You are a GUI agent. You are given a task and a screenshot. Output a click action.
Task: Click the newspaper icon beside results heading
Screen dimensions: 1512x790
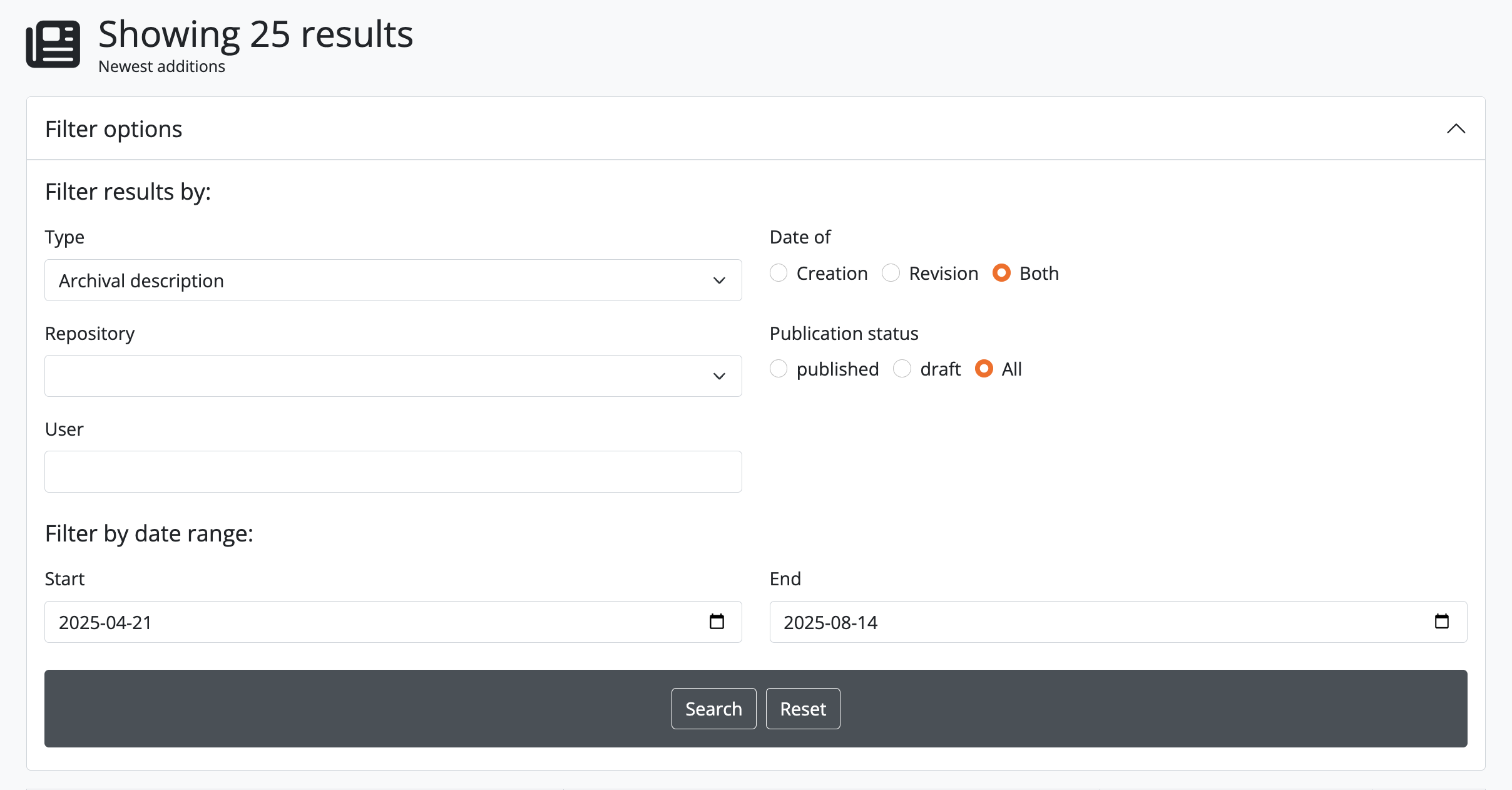53,44
